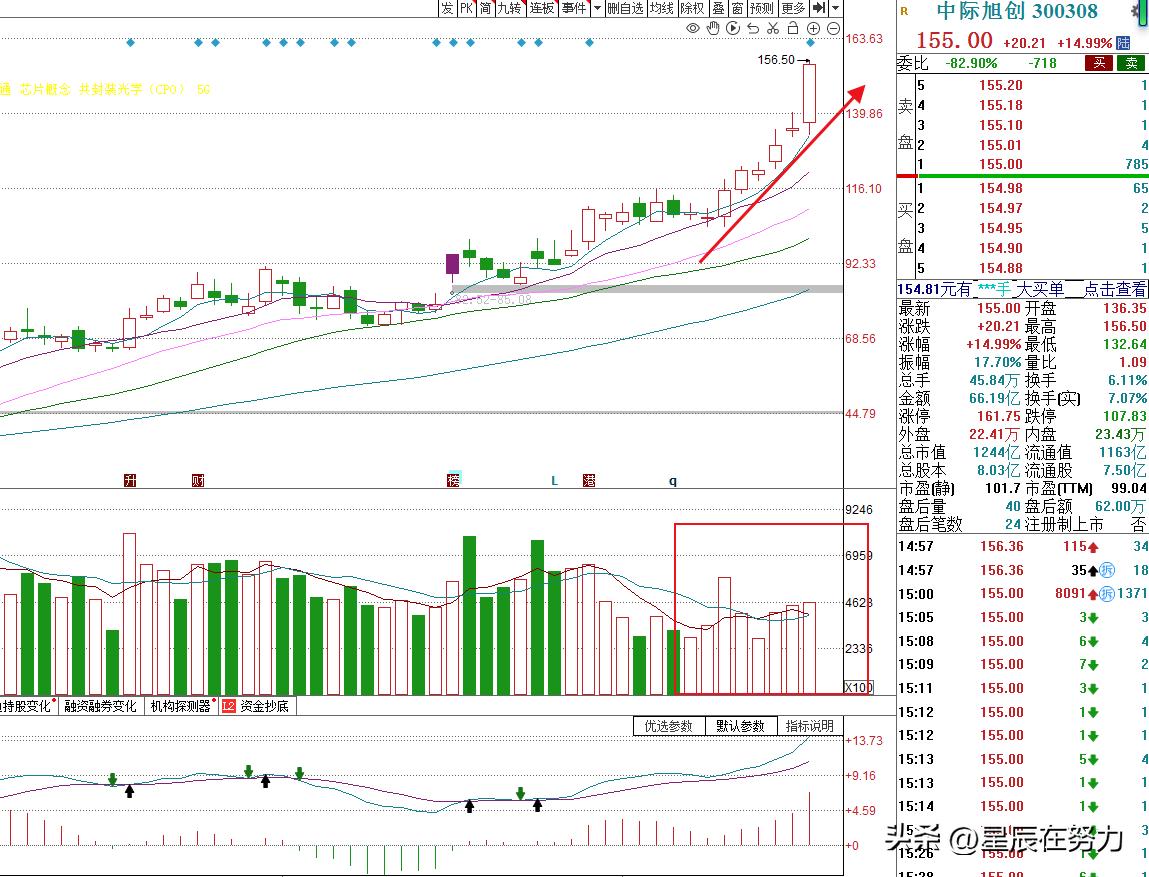
Task: Click sell level 5 price 155.20
Action: 1000,85
